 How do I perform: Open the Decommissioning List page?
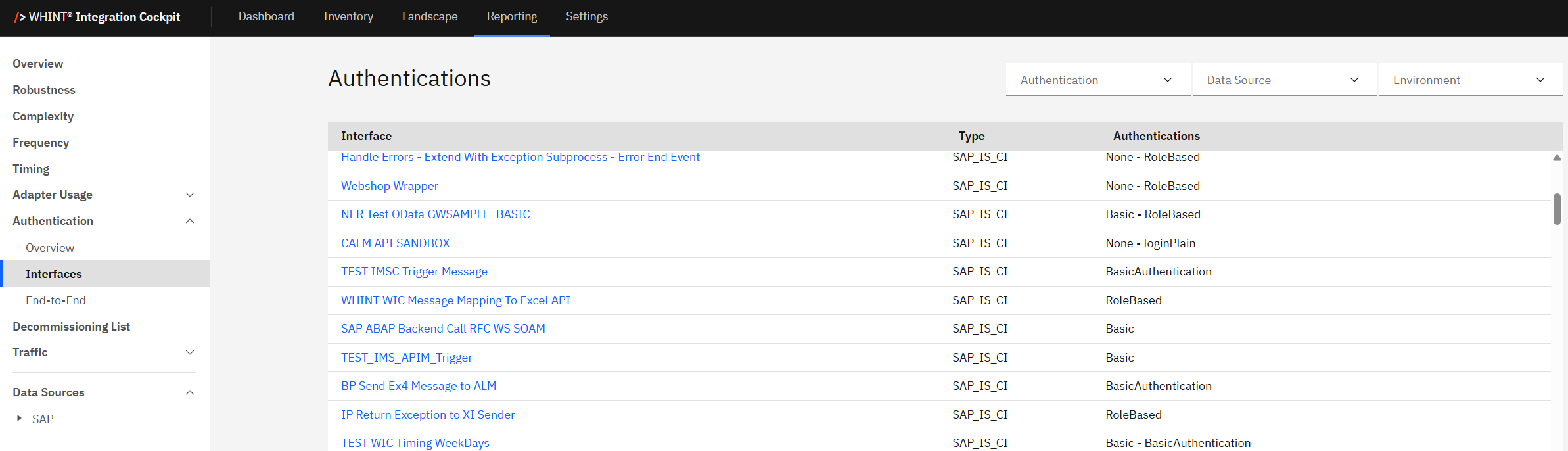click(x=71, y=327)
